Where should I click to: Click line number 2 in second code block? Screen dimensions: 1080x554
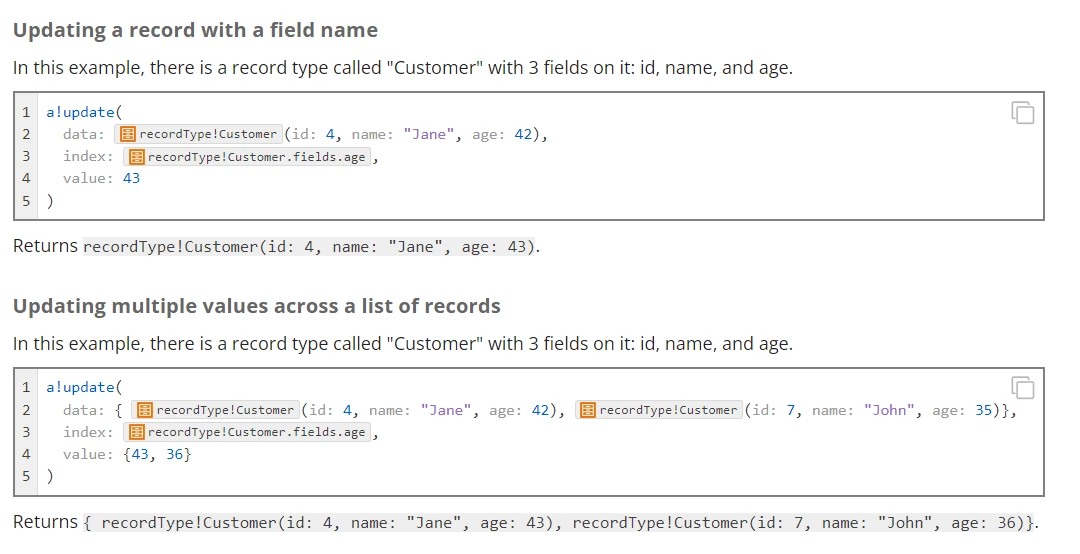click(26, 410)
